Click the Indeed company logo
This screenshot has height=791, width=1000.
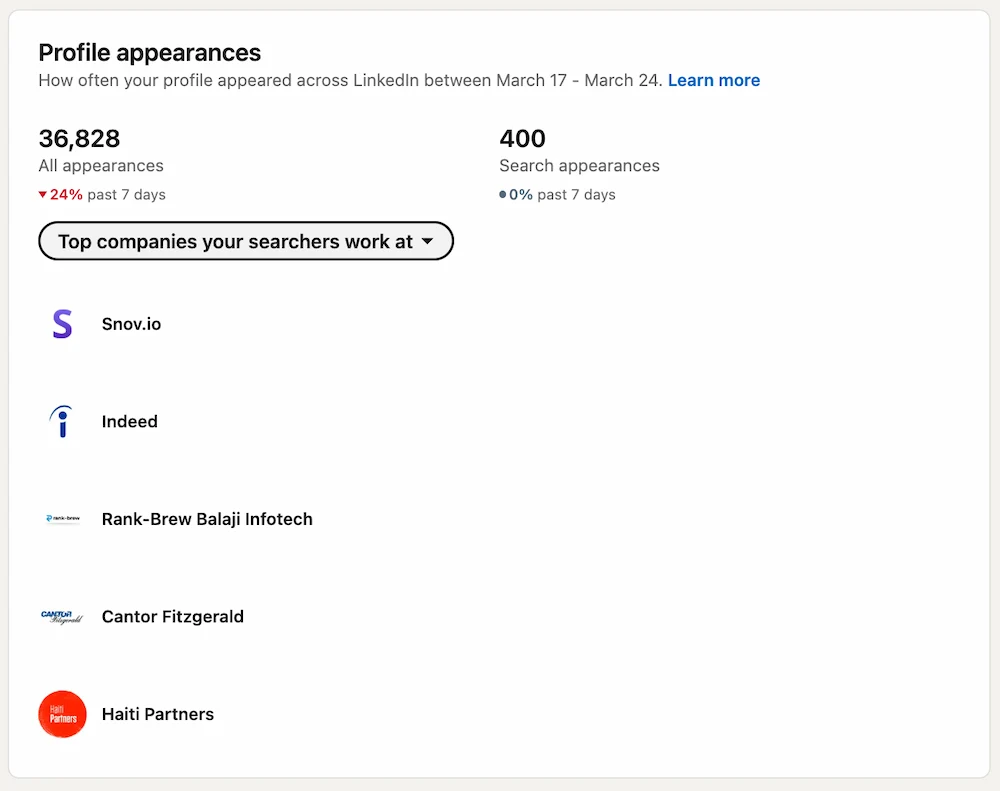pyautogui.click(x=62, y=421)
